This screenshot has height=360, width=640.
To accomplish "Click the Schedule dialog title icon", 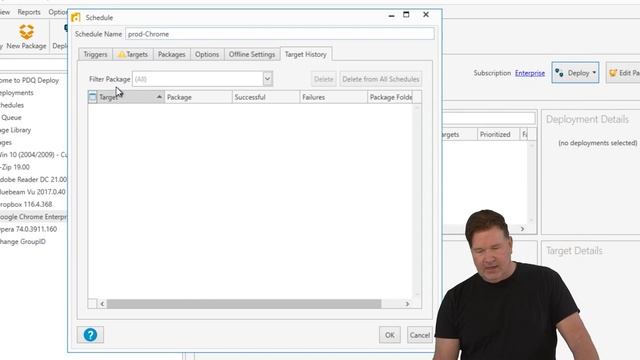I will (76, 18).
